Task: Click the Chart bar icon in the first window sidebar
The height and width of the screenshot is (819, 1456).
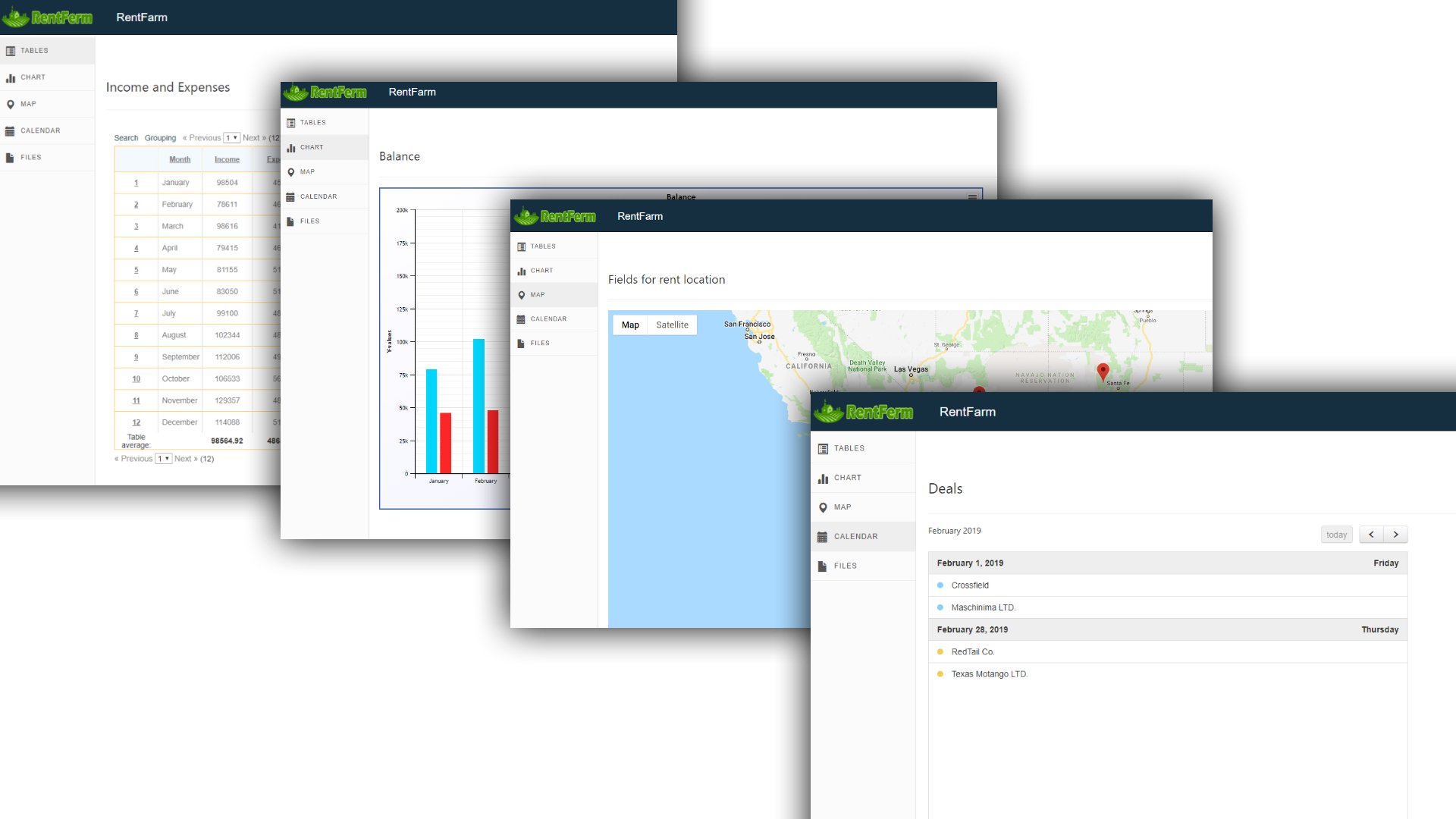Action: tap(11, 77)
